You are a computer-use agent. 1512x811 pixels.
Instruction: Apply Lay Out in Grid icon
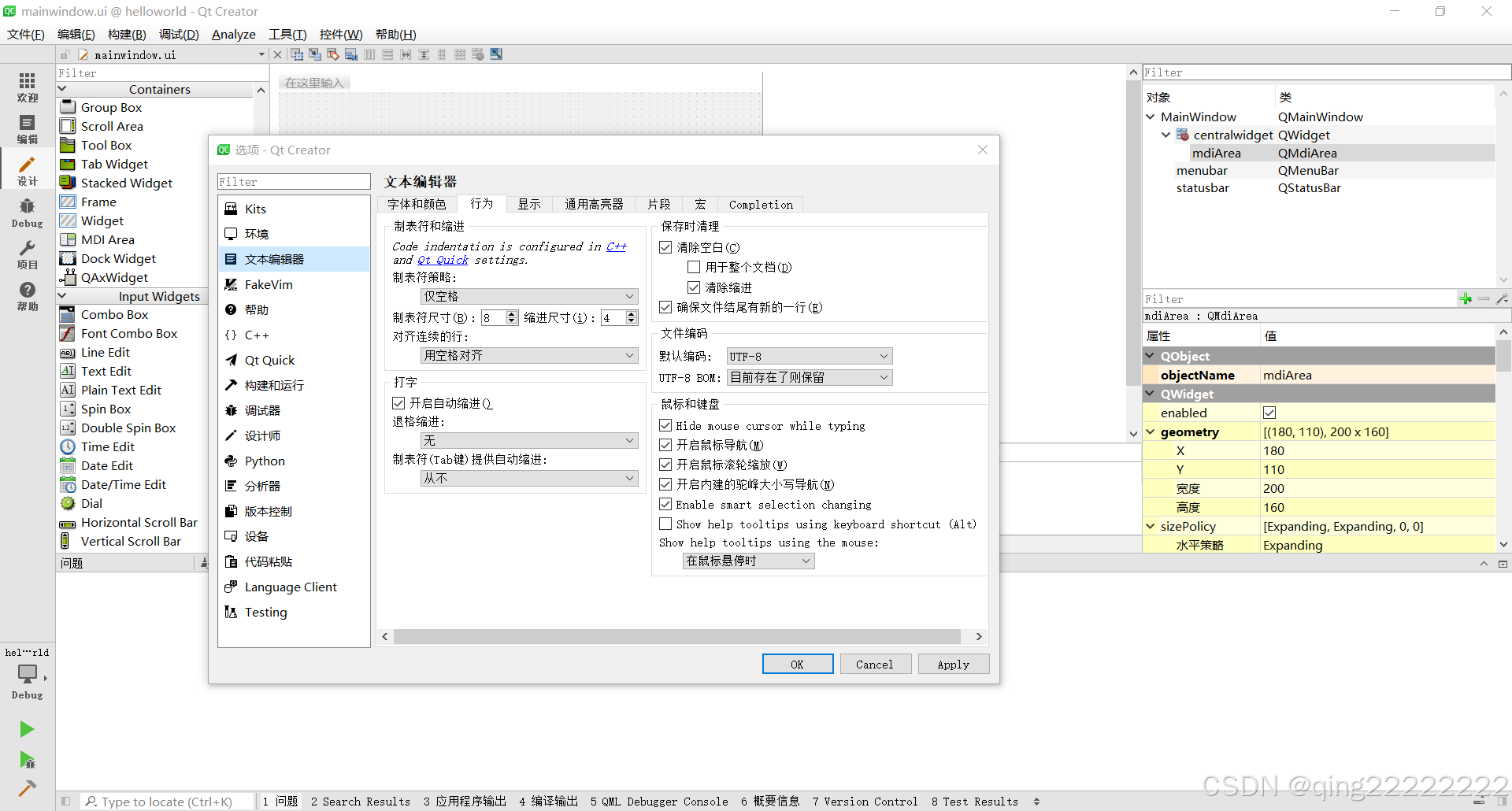[x=460, y=54]
